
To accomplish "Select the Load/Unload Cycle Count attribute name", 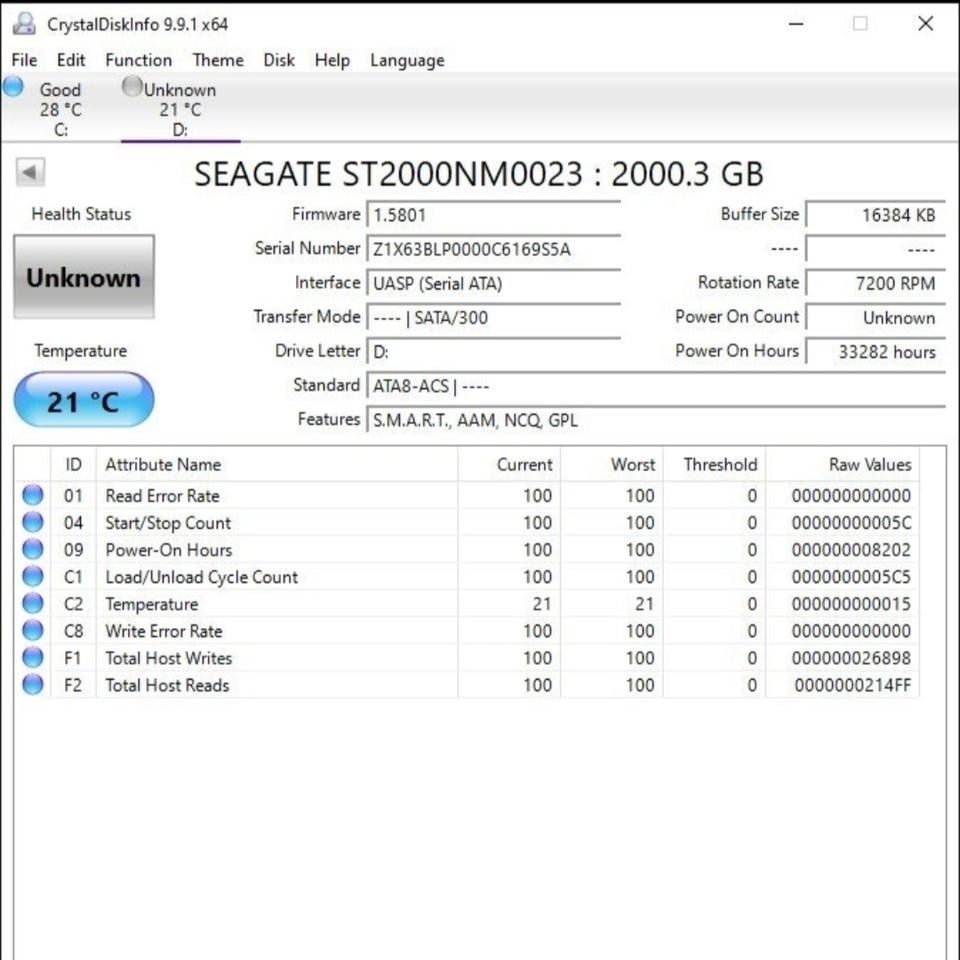I will click(x=201, y=577).
